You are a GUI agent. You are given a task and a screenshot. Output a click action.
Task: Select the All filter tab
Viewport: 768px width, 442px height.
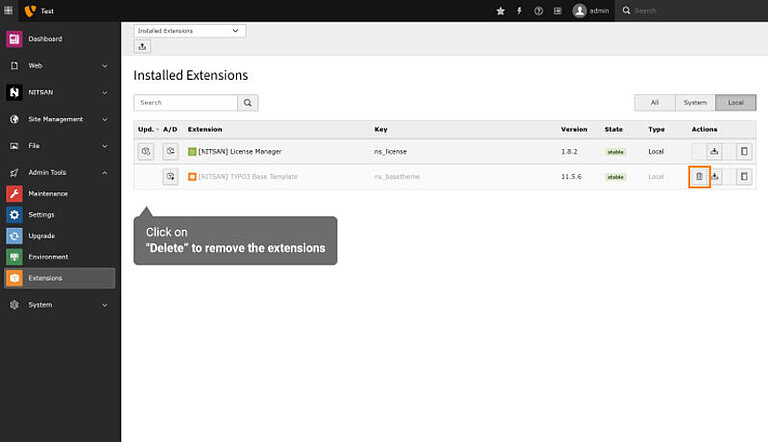654,102
